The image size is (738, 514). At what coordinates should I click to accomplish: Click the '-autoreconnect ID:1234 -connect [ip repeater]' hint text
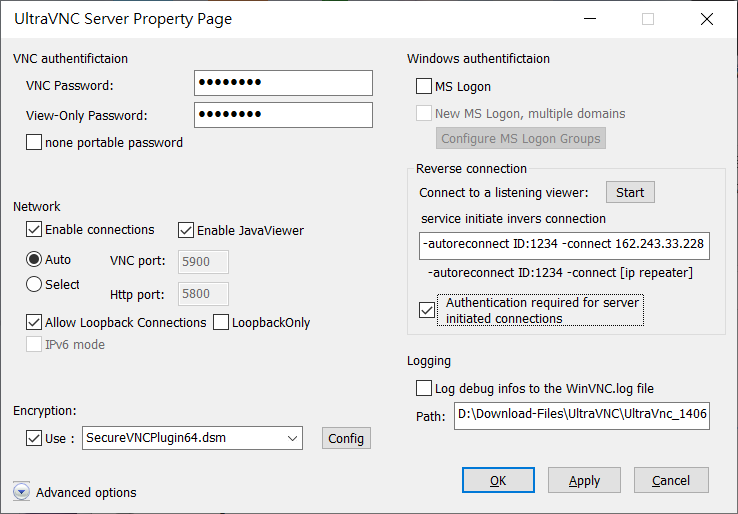(560, 273)
